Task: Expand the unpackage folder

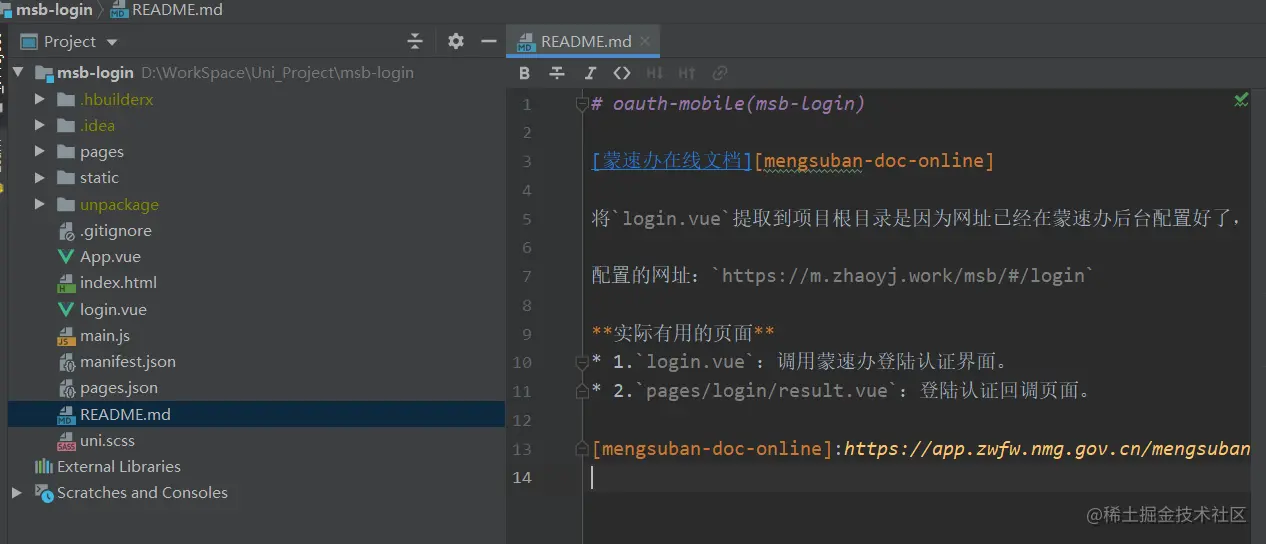Action: [40, 204]
